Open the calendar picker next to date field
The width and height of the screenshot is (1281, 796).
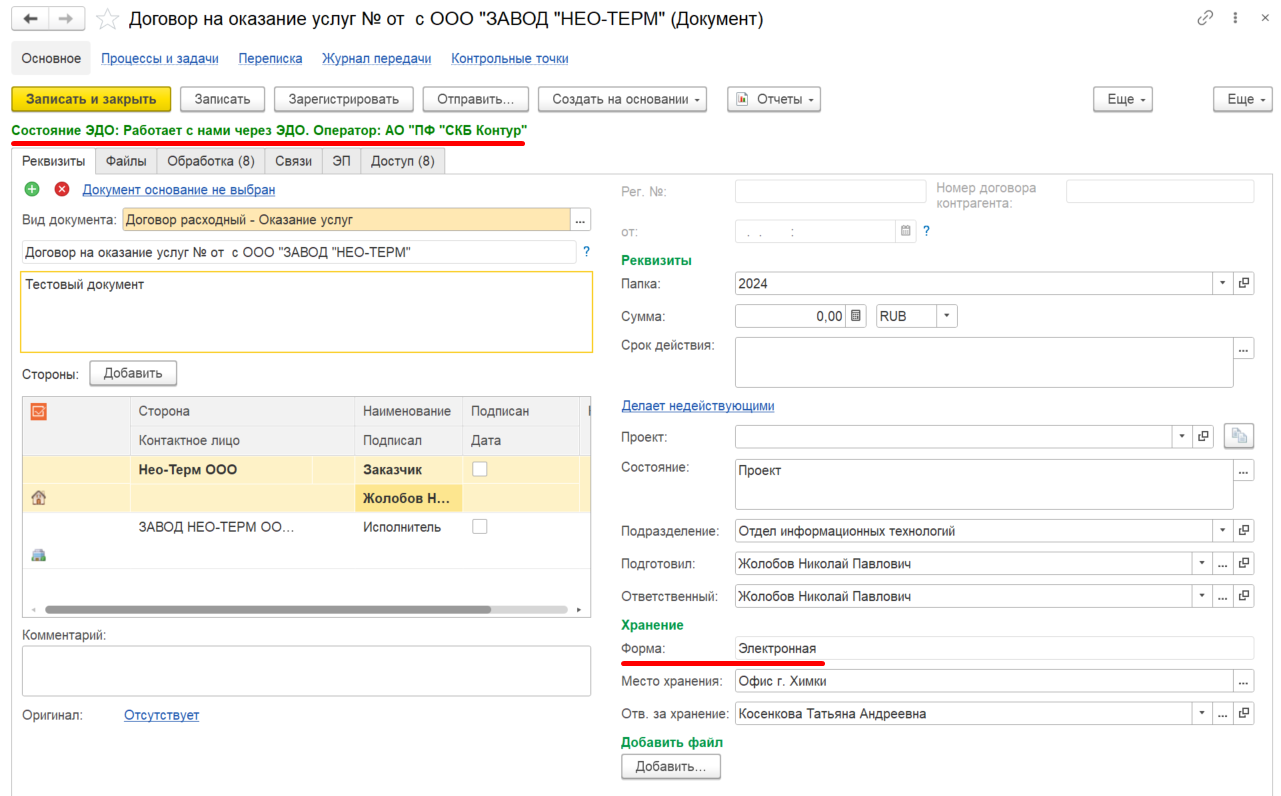click(x=906, y=231)
